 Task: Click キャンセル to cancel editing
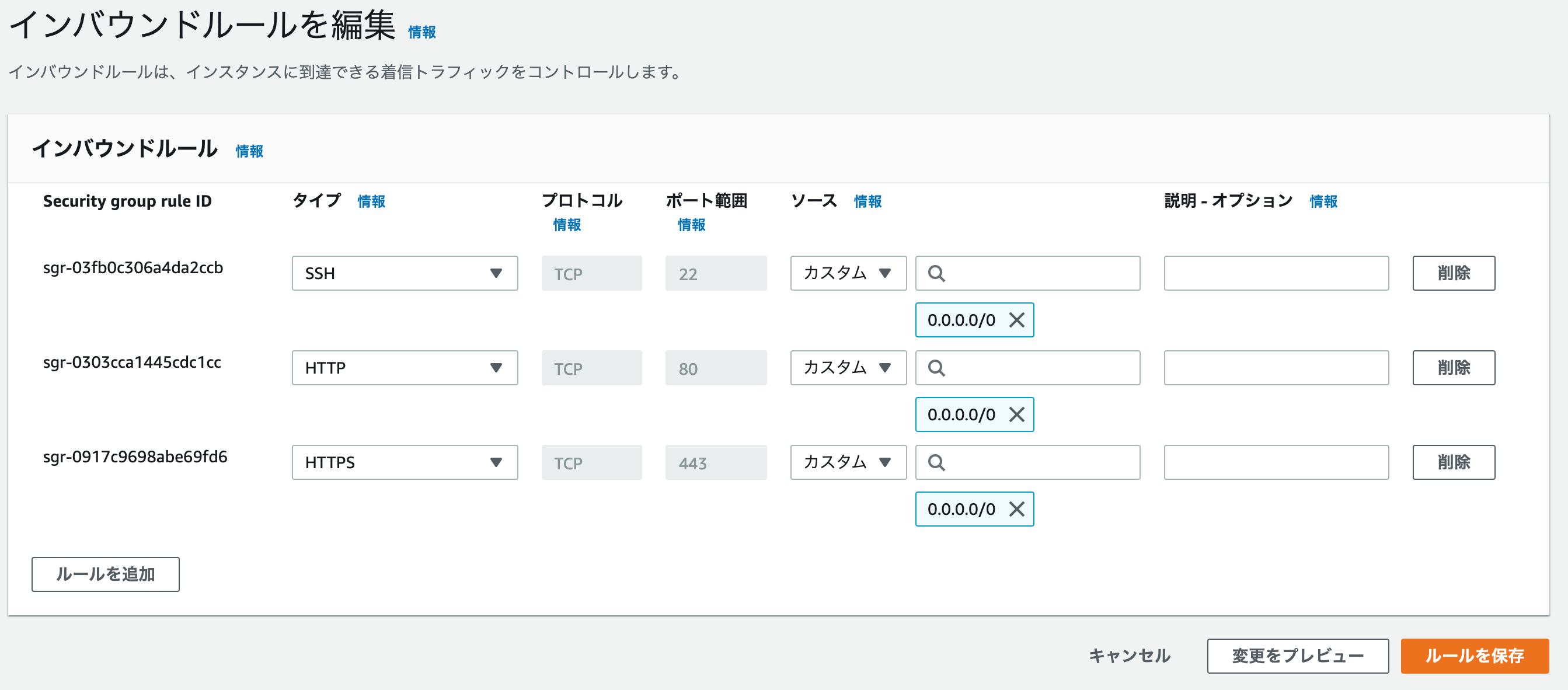[1129, 656]
